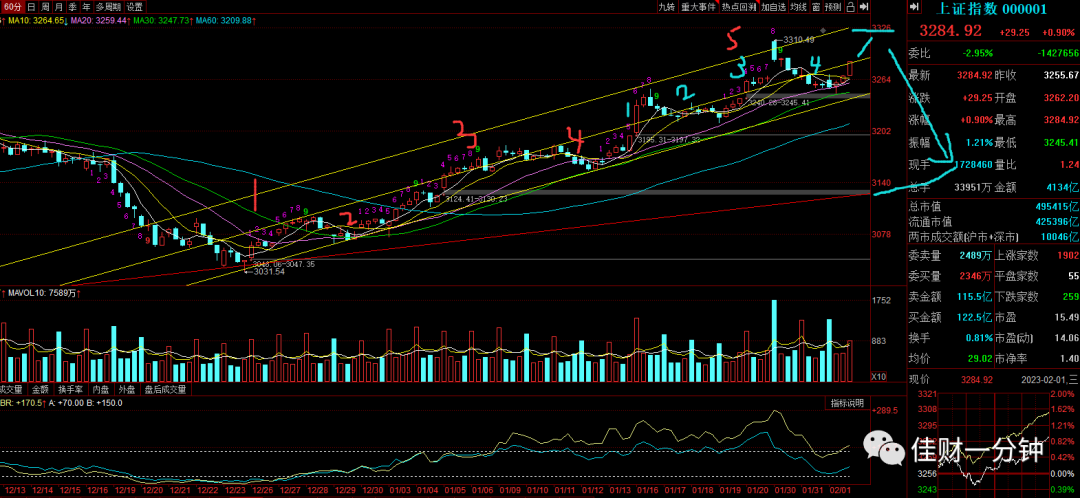Click the 加自选 add to watchlist button
Screen dimensions: 1080x498
[x=774, y=7]
